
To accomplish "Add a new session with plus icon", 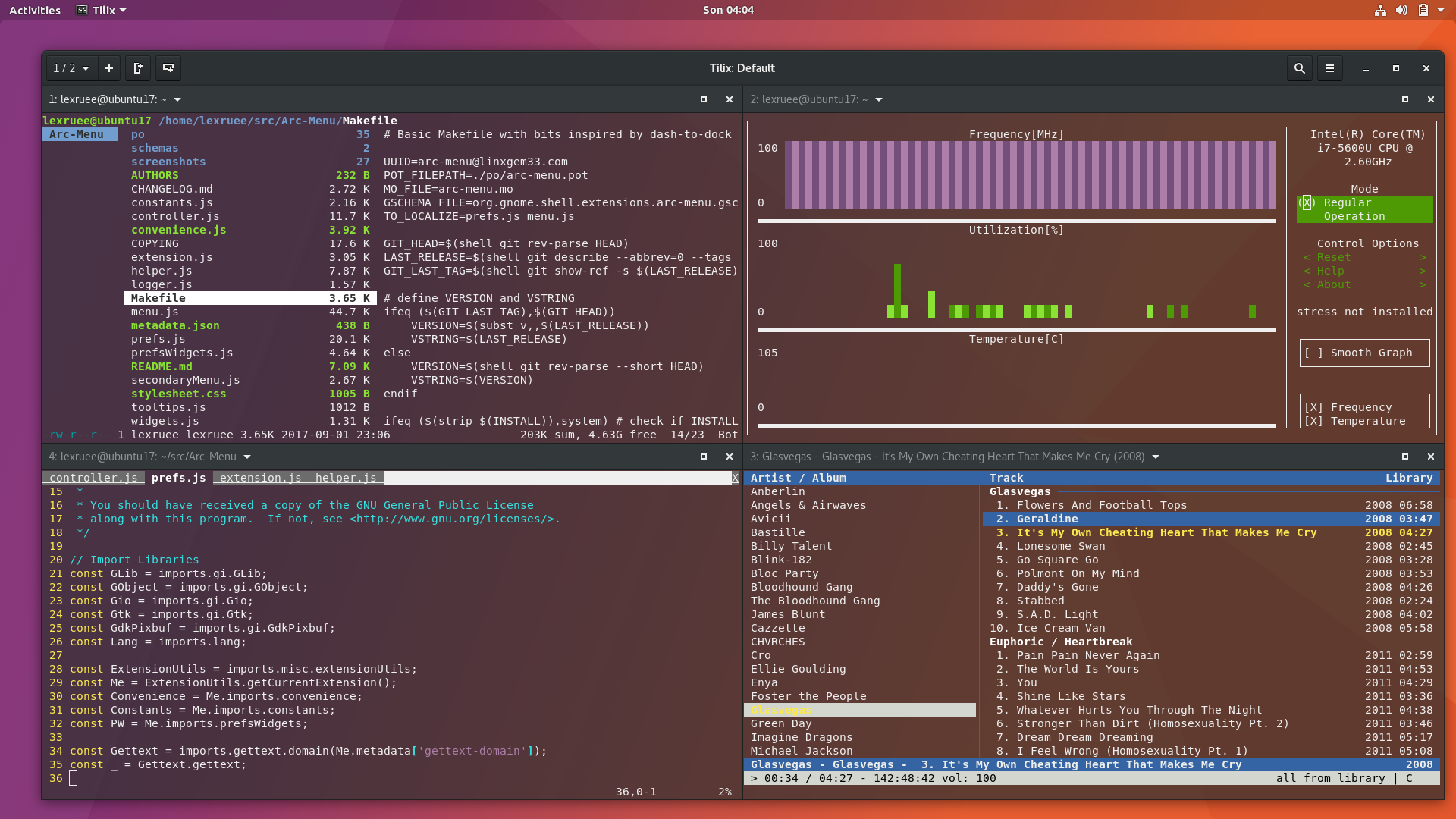I will coord(109,68).
